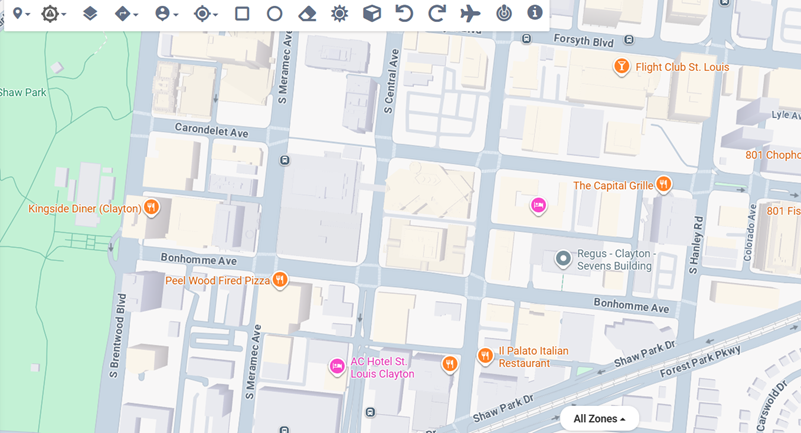Open the info icon
This screenshot has width=801, height=433.
535,12
